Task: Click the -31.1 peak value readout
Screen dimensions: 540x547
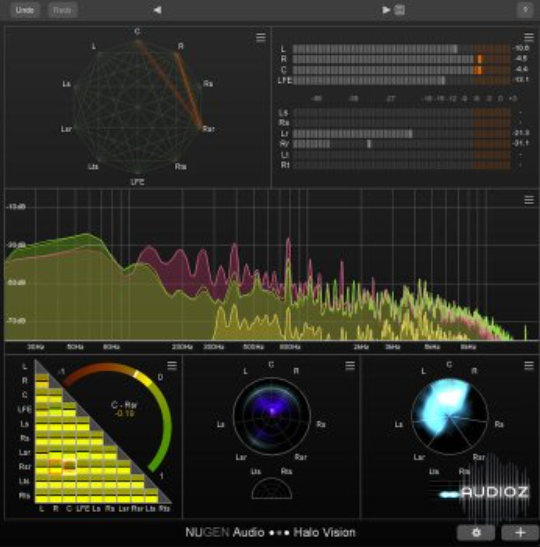Action: point(521,143)
